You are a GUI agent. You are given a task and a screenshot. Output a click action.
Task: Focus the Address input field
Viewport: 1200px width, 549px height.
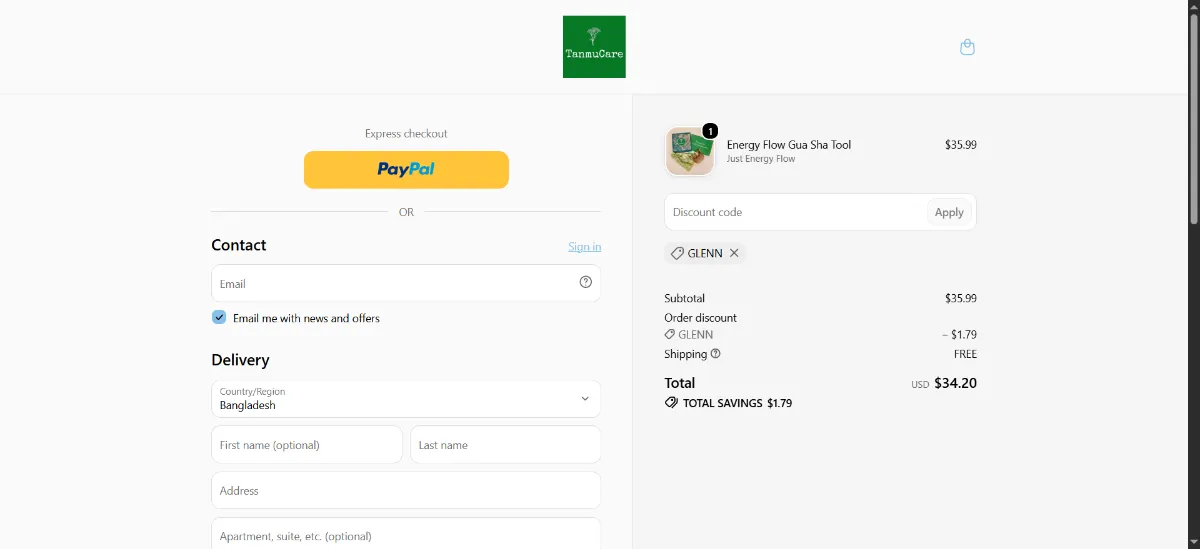tap(406, 490)
